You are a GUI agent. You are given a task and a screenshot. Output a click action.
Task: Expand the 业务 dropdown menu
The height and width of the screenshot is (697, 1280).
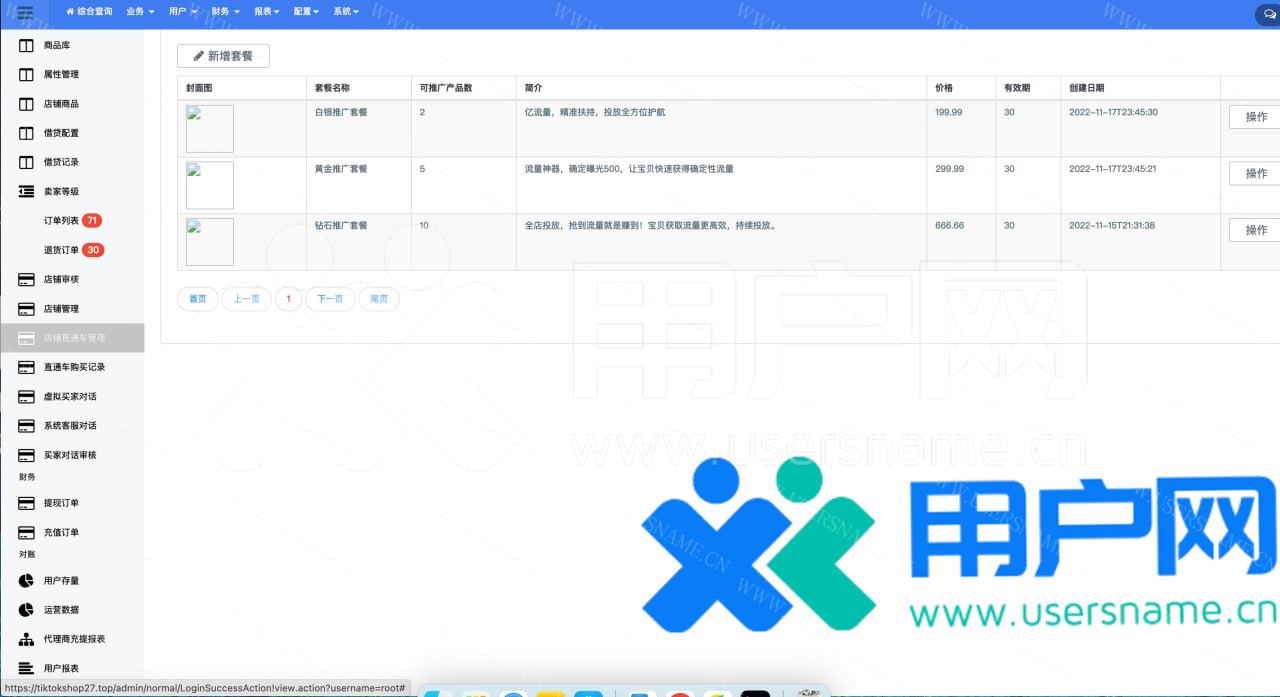tap(140, 12)
